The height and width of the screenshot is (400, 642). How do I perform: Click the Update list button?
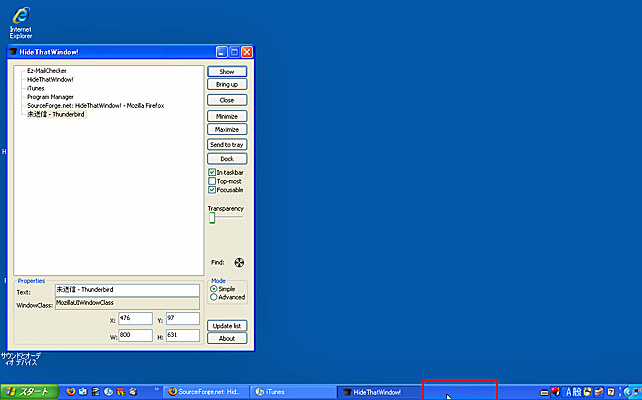tap(227, 326)
